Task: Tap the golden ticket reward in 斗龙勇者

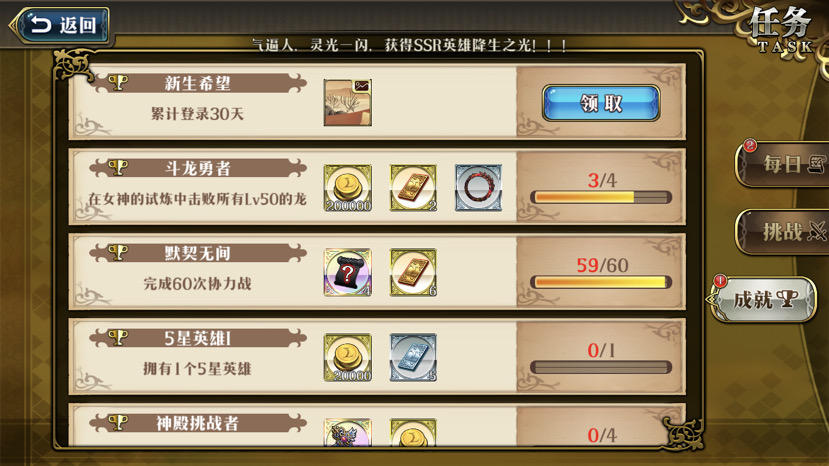Action: coord(413,188)
